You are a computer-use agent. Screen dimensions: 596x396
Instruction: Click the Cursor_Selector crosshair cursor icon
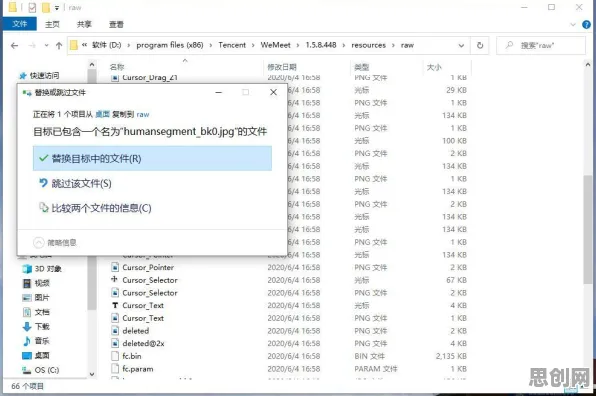tap(114, 280)
